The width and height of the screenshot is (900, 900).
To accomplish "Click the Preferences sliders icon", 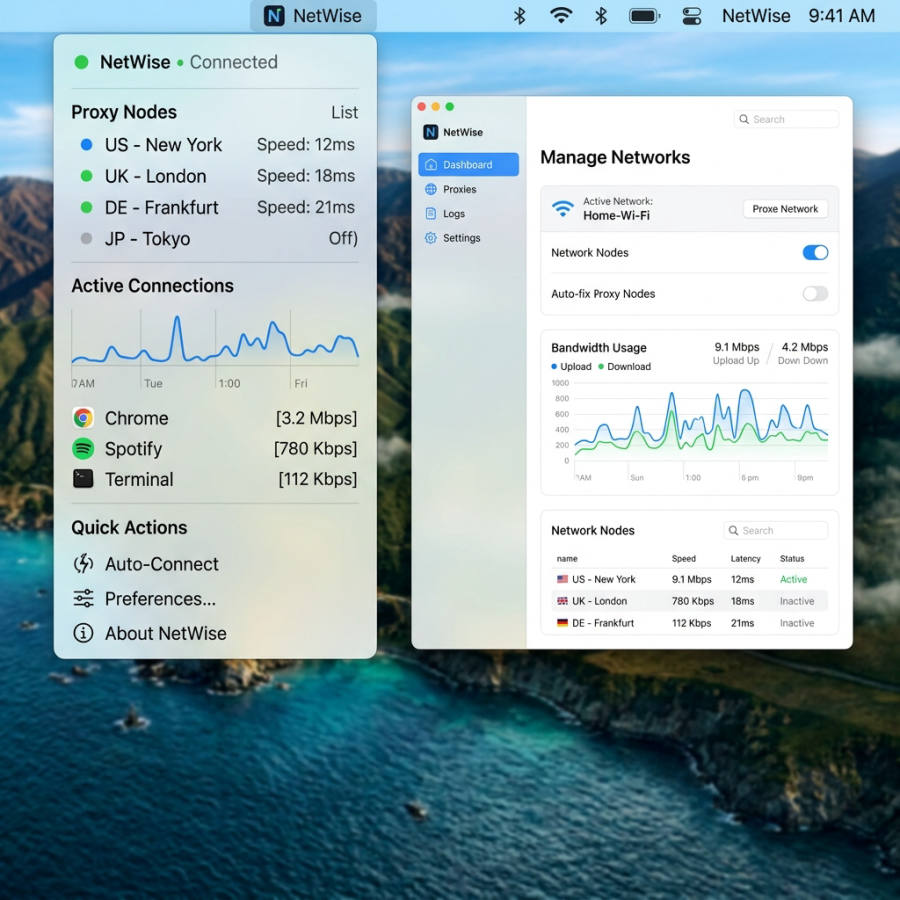I will pos(83,598).
